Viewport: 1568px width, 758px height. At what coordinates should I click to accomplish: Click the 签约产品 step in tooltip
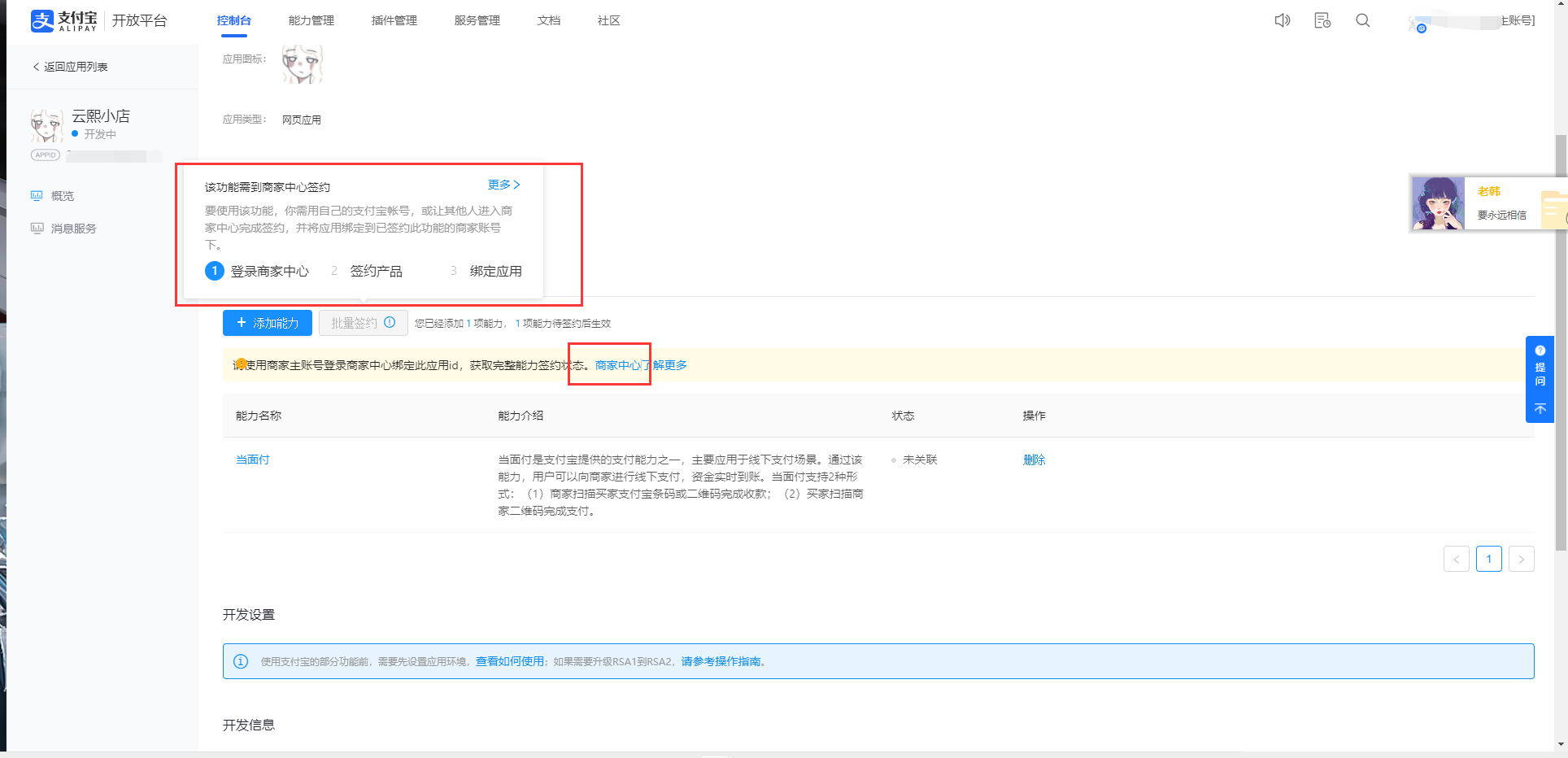pos(377,271)
